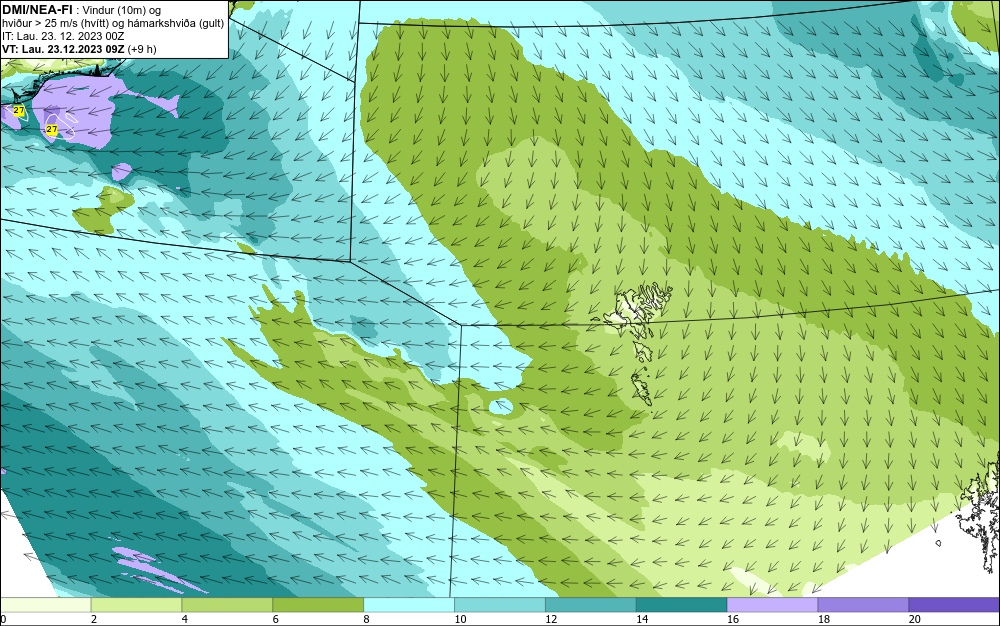
Task: Click the legend tick label "0"
Action: [x=3, y=619]
